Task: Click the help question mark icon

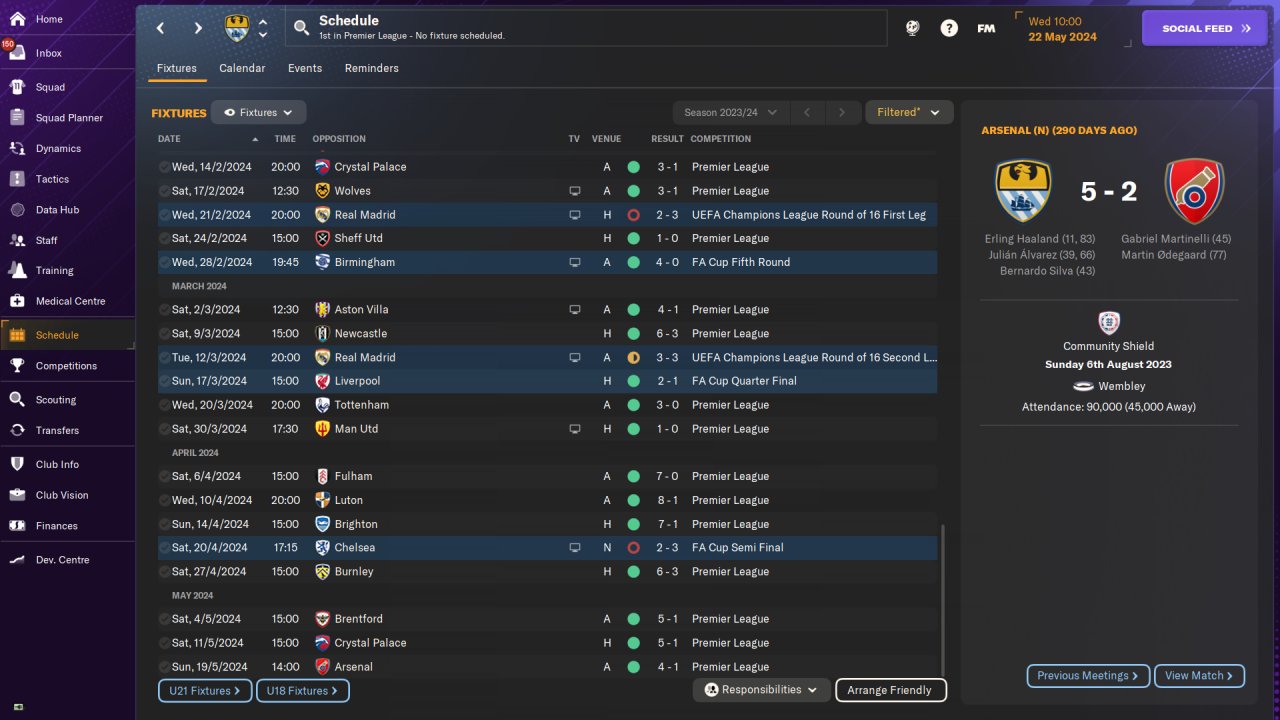Action: point(949,28)
